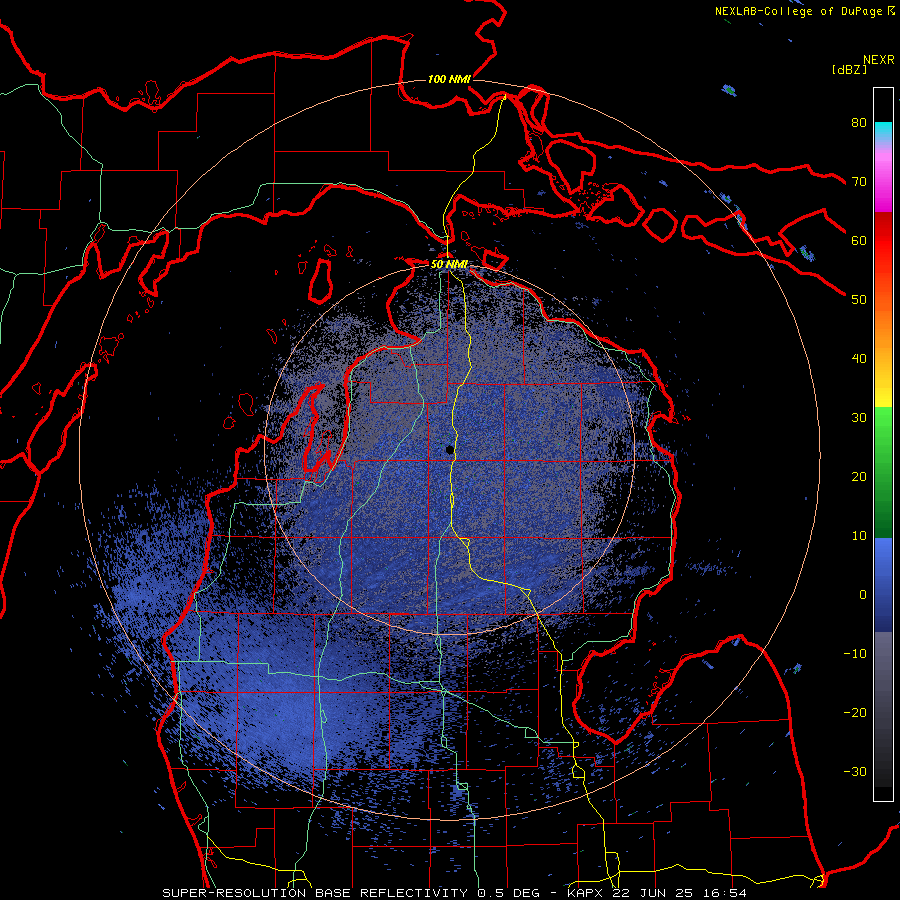Click the 10 value on dBZ scale
Viewport: 900px width, 900px height.
859,536
